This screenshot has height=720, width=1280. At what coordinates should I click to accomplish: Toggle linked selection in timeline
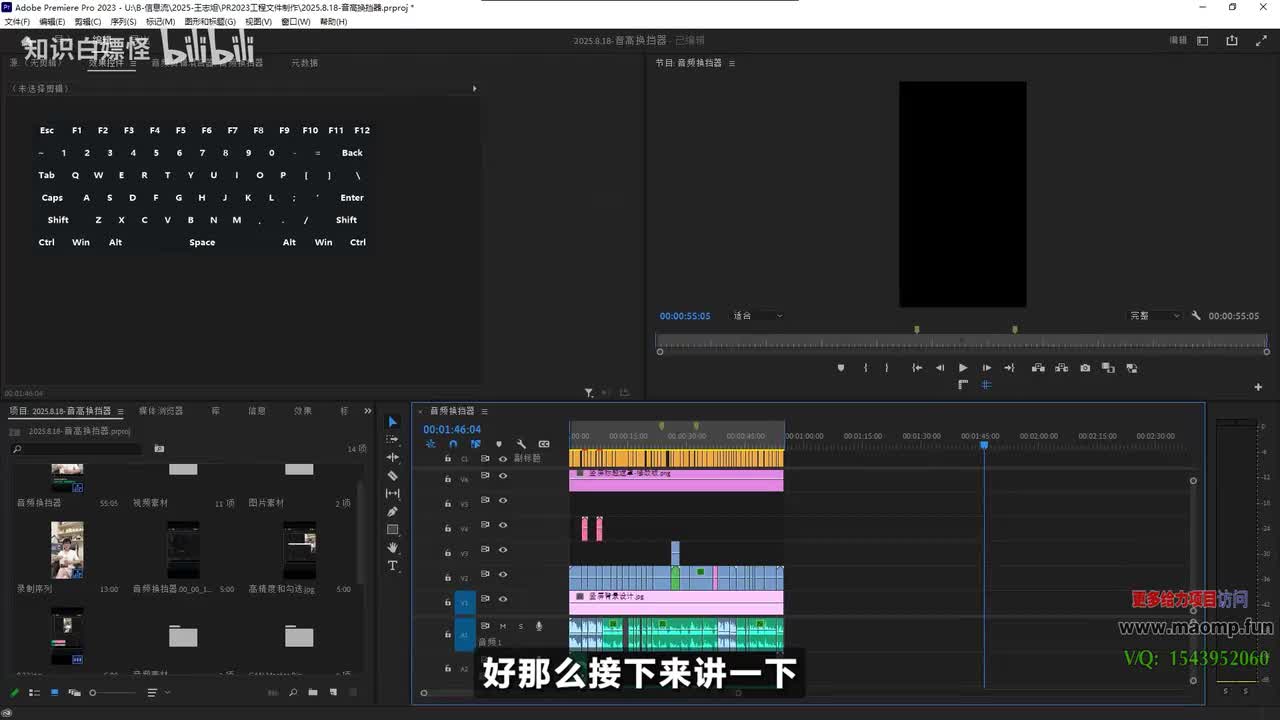(475, 444)
